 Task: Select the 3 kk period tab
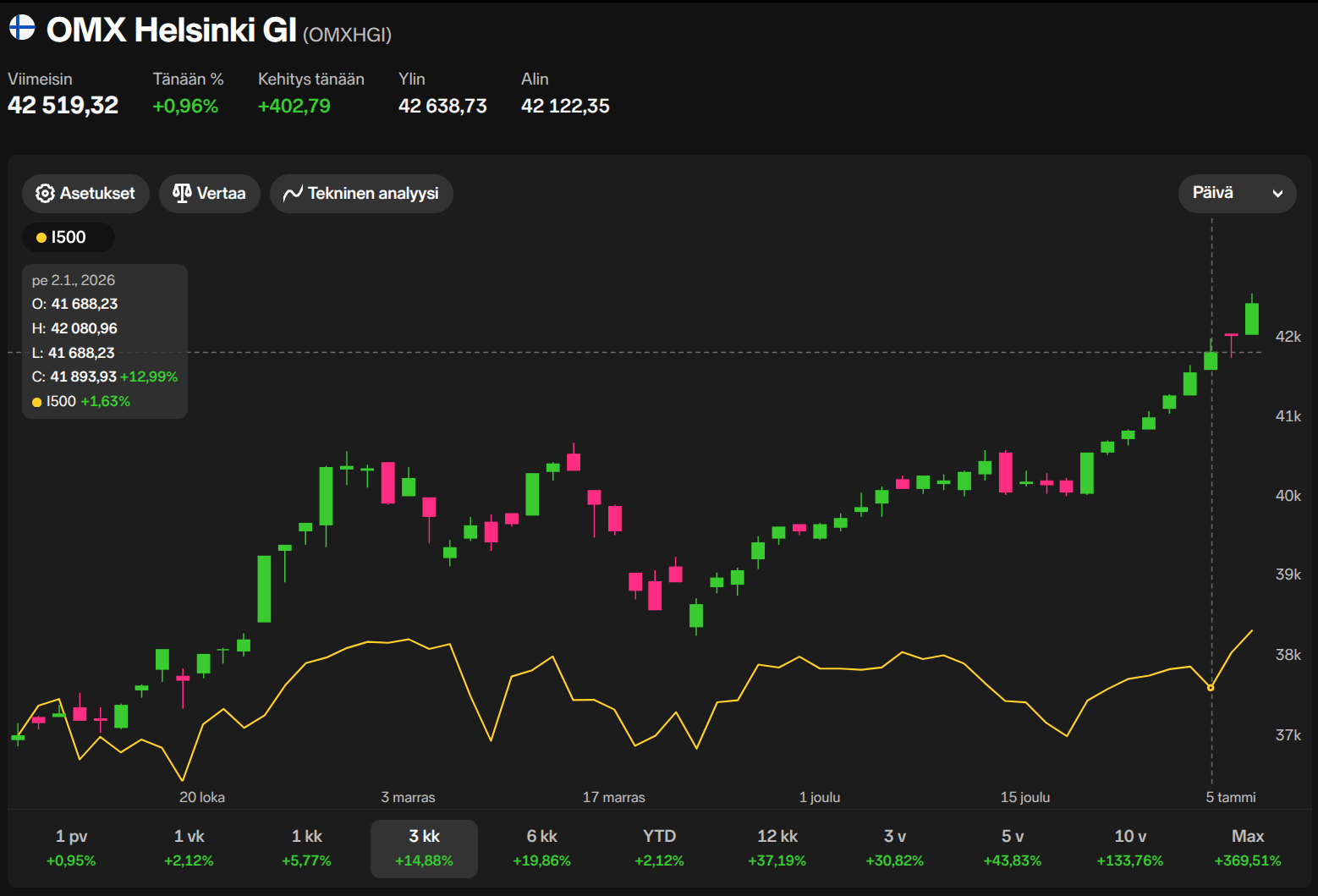[x=424, y=848]
